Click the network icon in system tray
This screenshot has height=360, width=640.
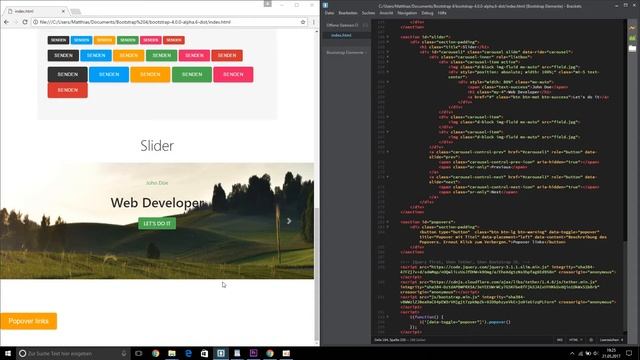(x=580, y=353)
